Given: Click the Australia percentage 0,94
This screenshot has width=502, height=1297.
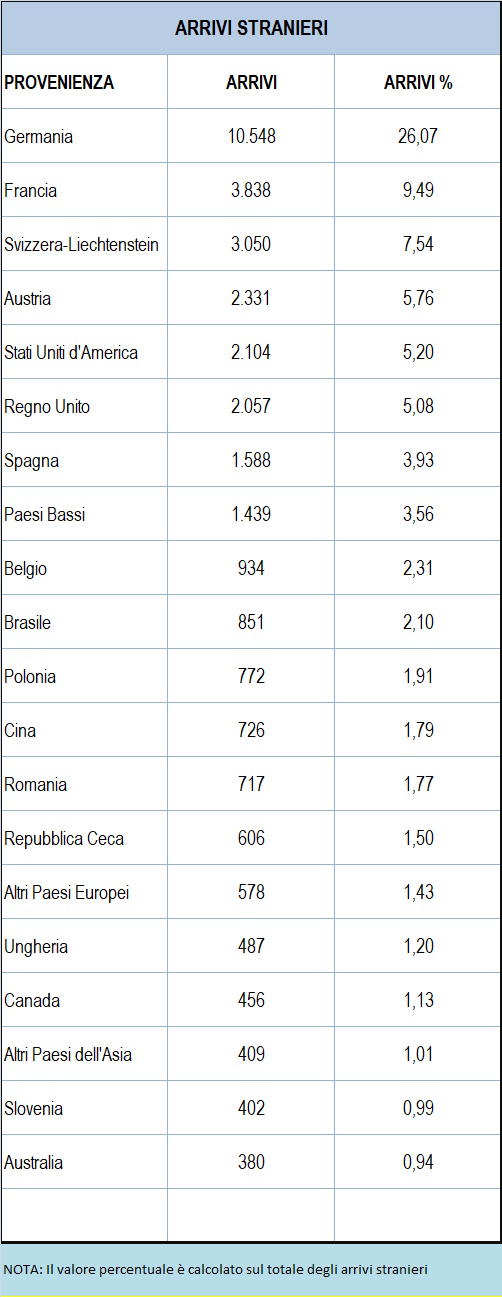Looking at the screenshot, I should (x=418, y=1162).
